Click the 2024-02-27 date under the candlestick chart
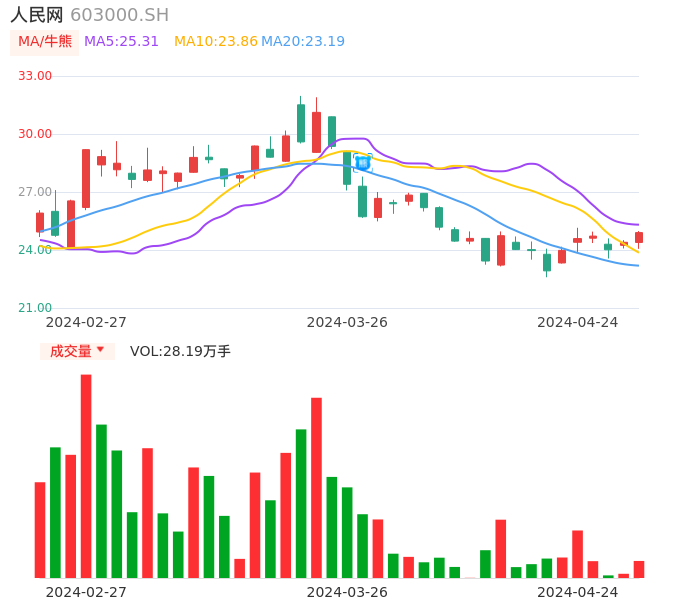 86,322
